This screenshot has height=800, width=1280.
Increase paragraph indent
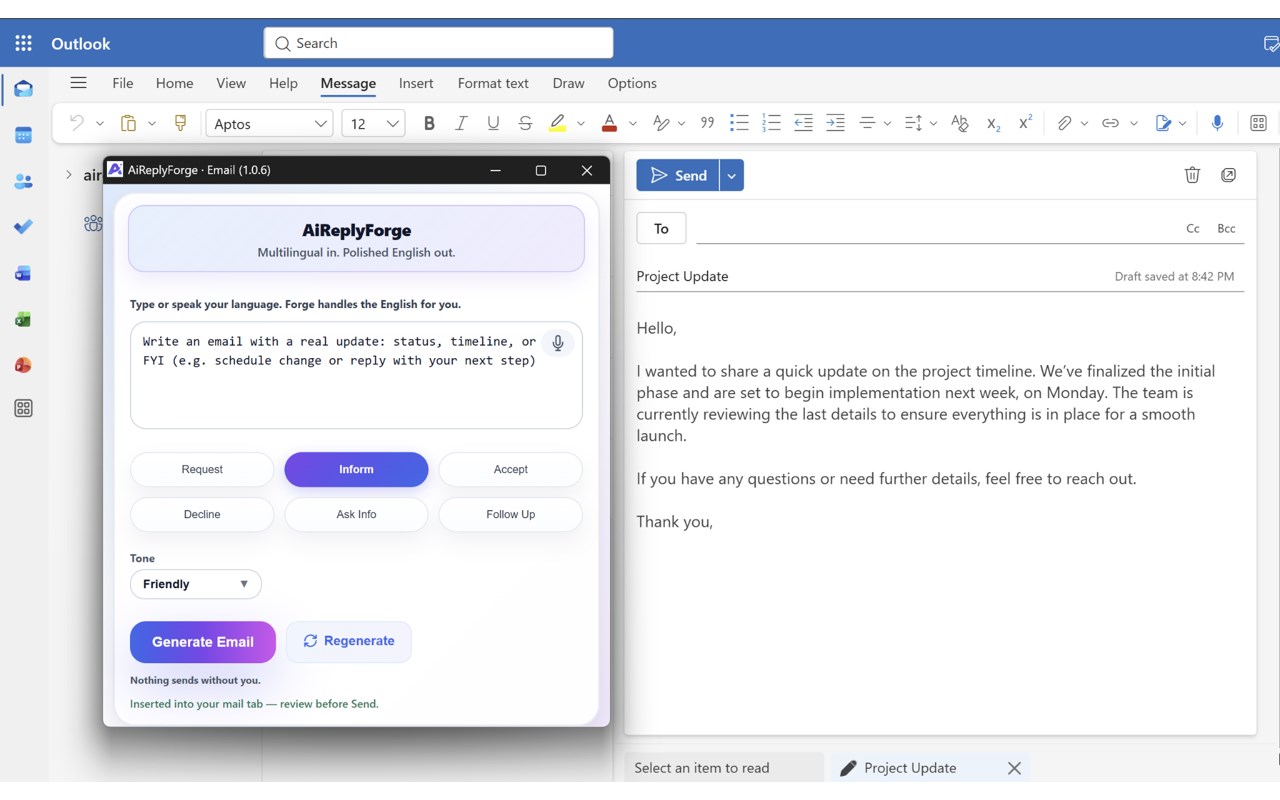[835, 123]
